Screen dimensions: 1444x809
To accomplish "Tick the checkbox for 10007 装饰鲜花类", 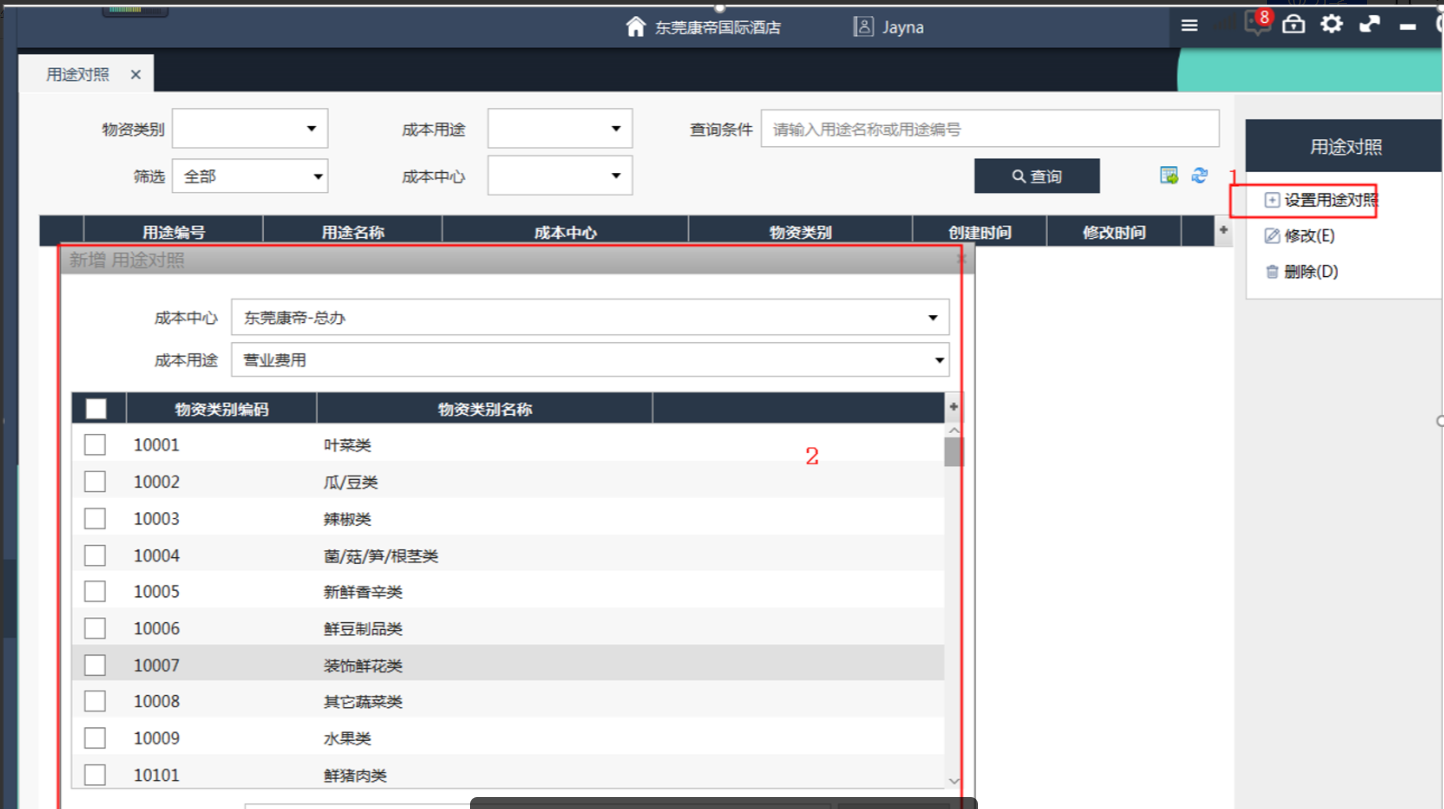I will point(95,665).
